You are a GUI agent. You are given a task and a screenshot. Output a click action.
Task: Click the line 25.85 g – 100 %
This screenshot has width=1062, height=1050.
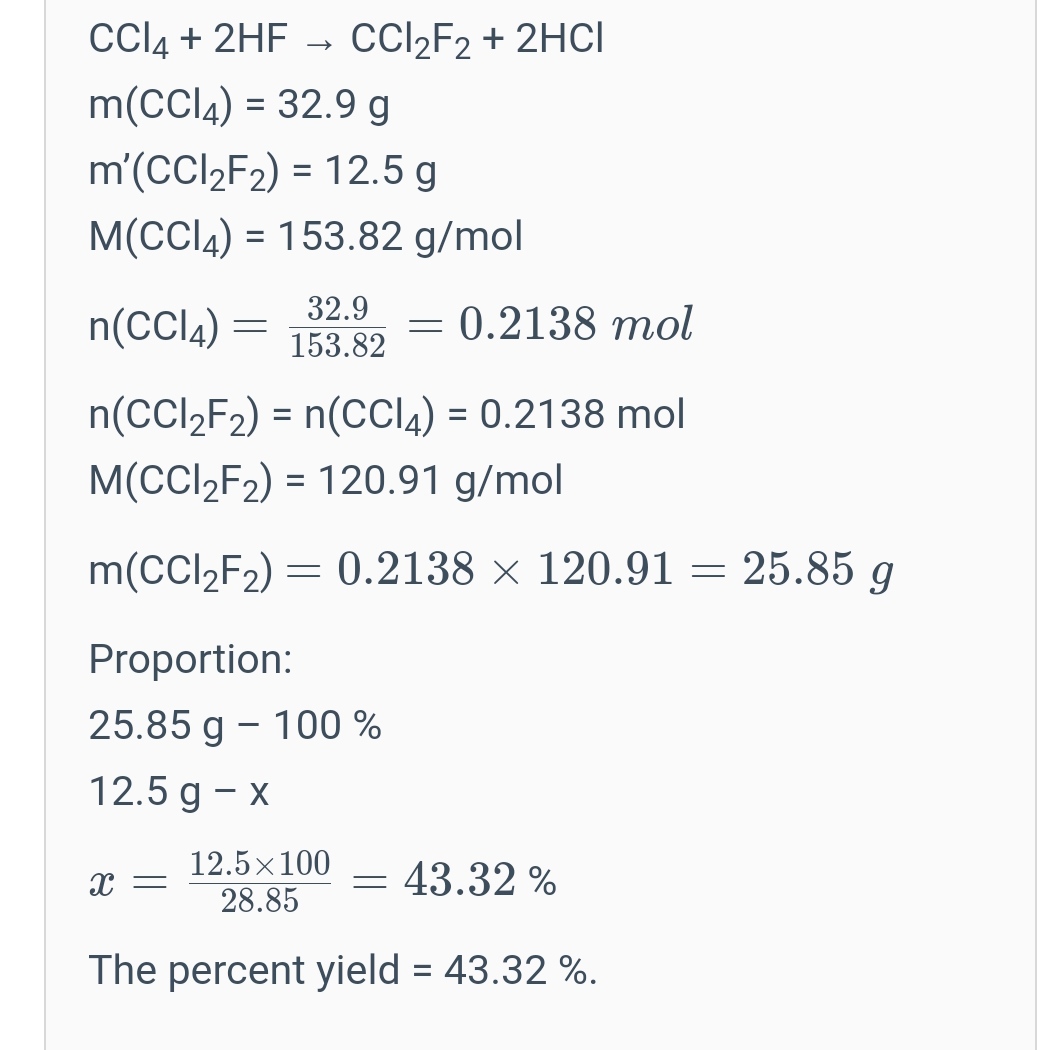point(235,725)
